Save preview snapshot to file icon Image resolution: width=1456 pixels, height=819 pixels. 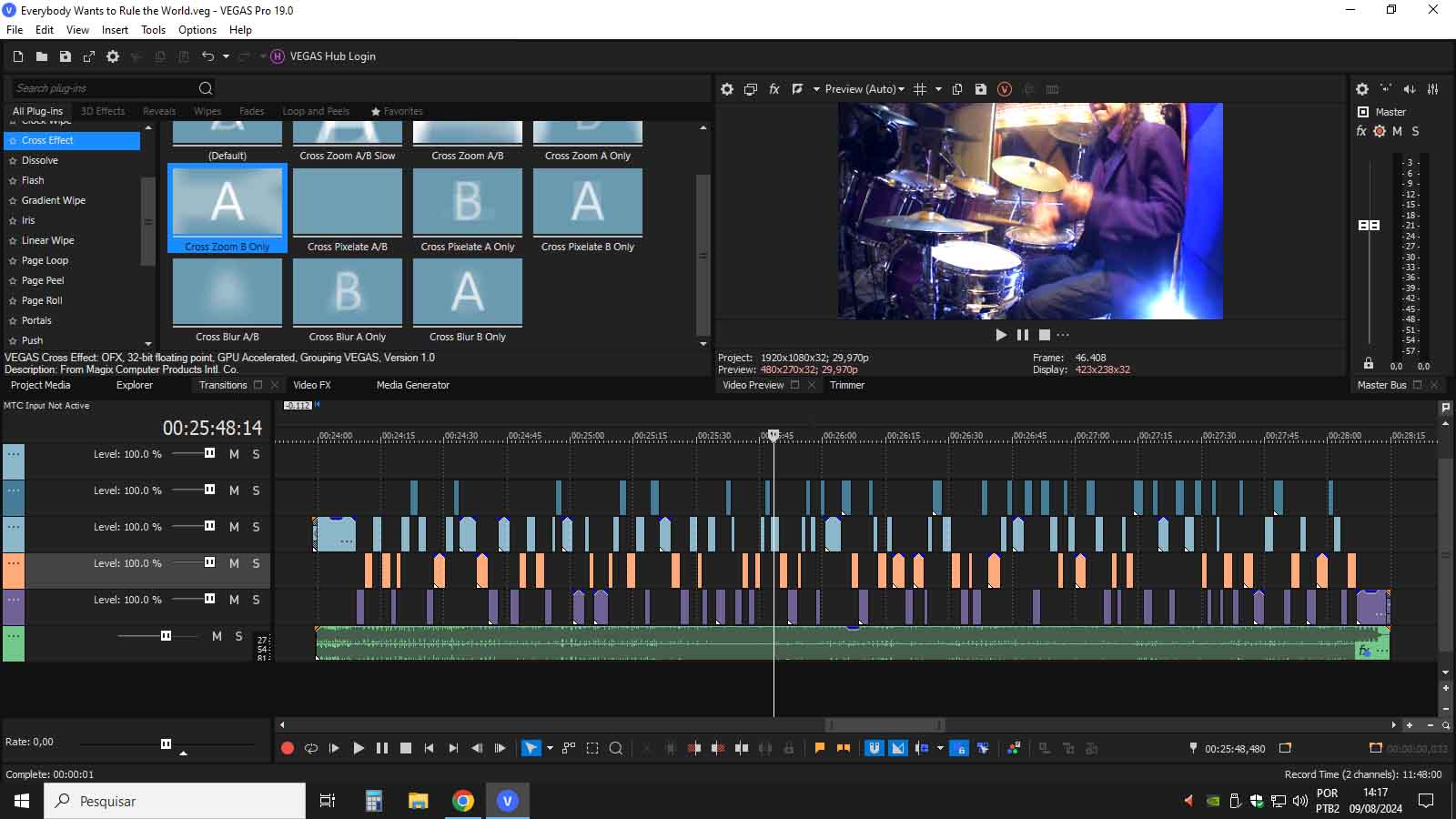[x=981, y=89]
